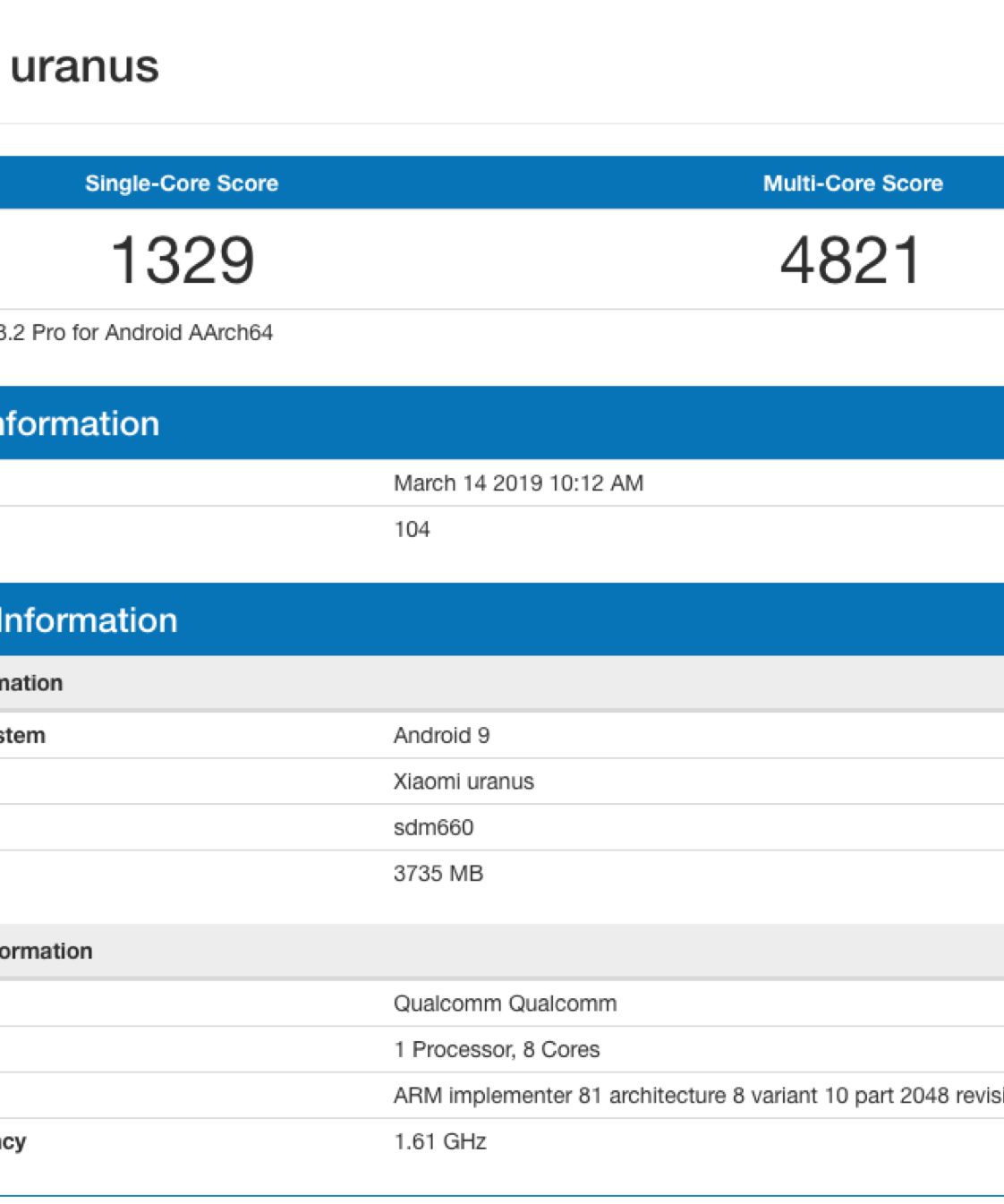Image resolution: width=1004 pixels, height=1204 pixels.
Task: Click the Processor Information gray subheader row
Action: [47, 952]
